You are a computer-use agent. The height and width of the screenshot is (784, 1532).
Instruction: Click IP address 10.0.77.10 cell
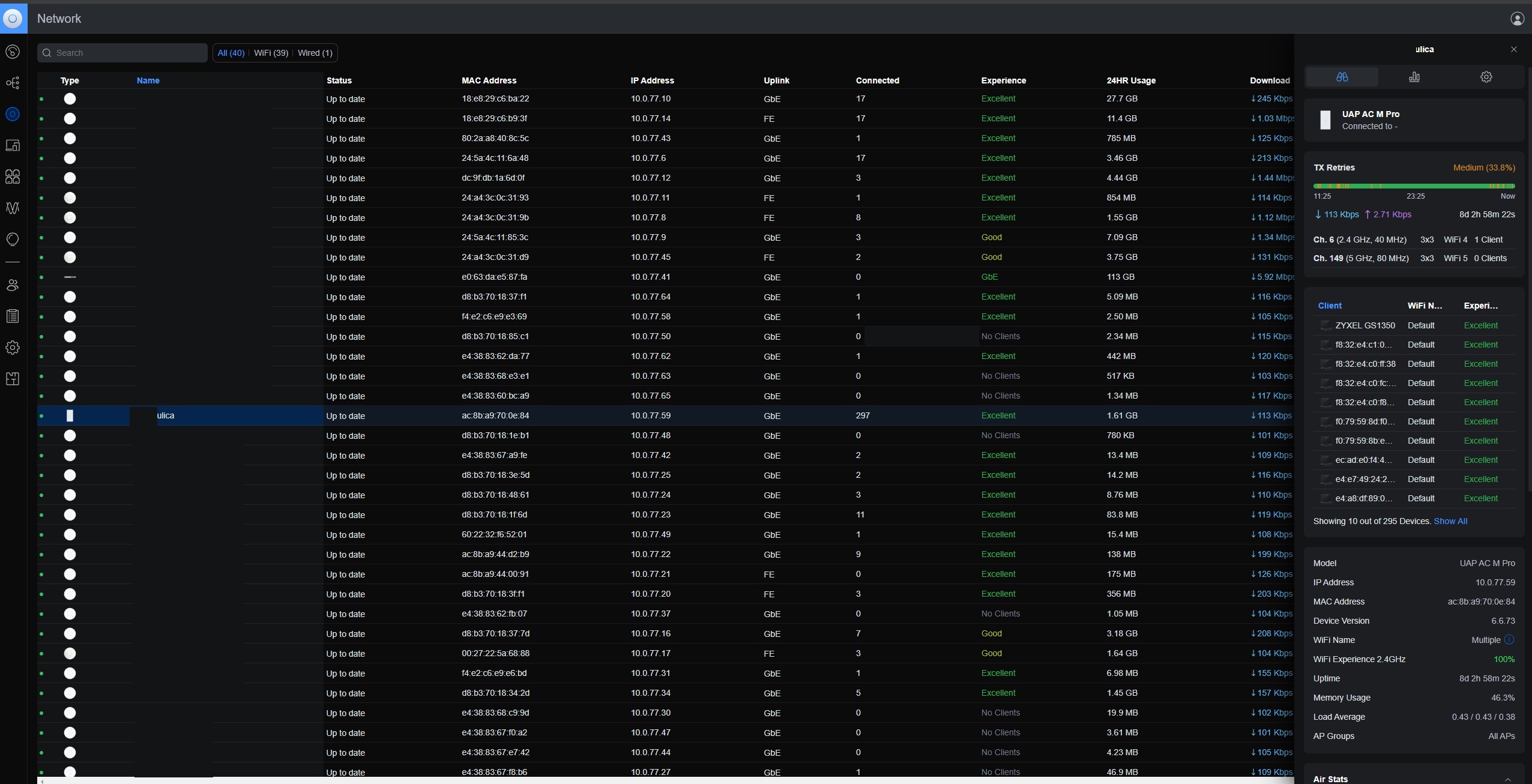(651, 98)
